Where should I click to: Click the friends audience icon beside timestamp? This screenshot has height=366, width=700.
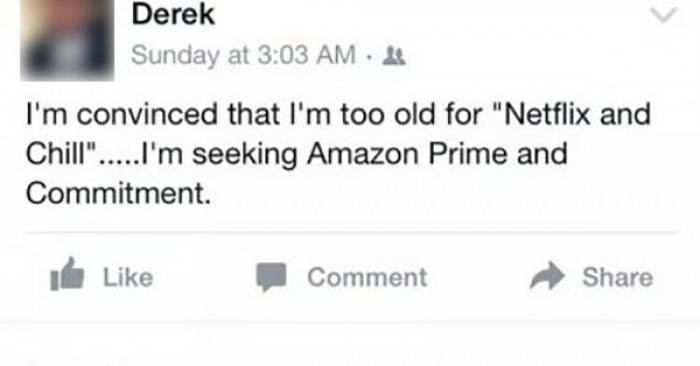(395, 56)
